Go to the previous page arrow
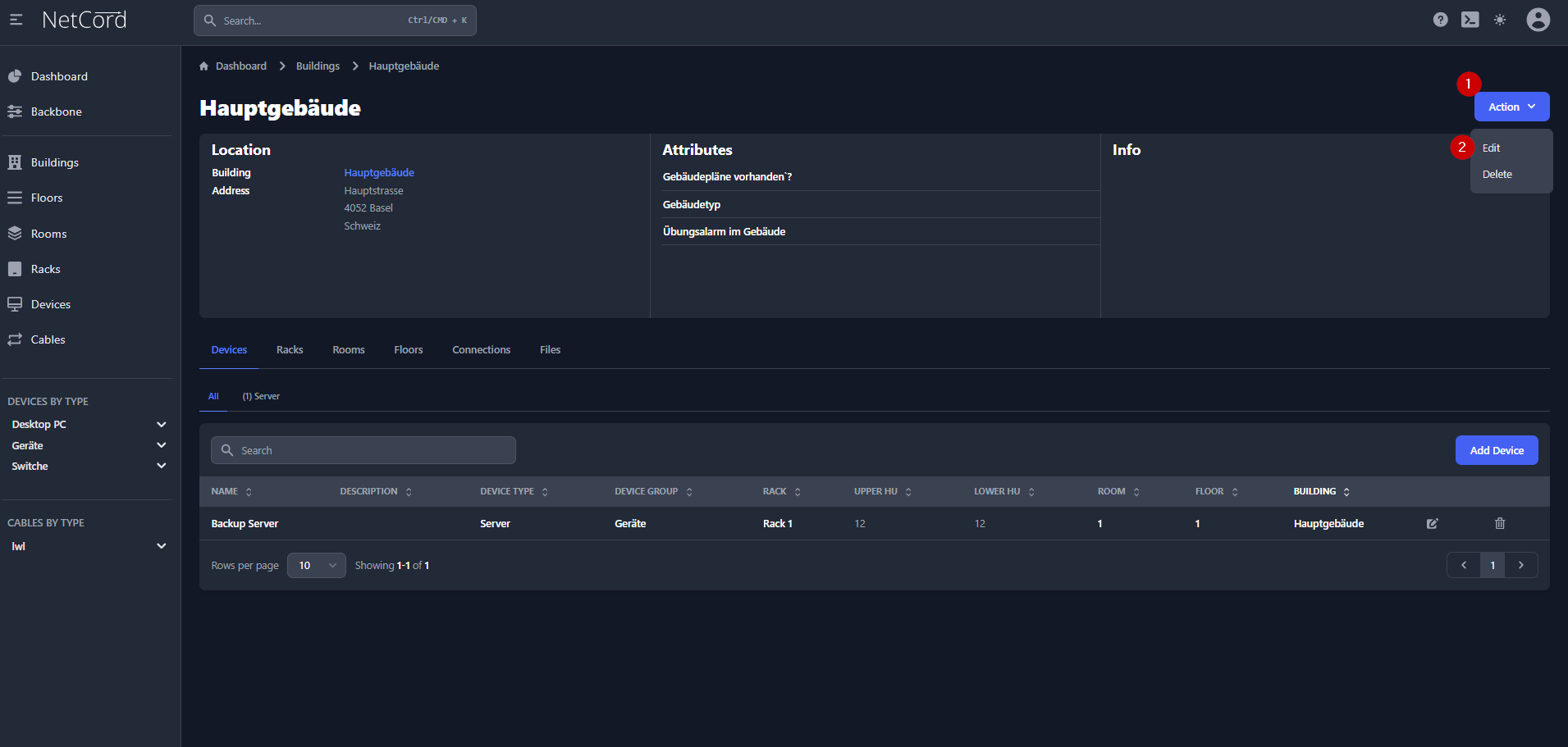 click(x=1464, y=565)
